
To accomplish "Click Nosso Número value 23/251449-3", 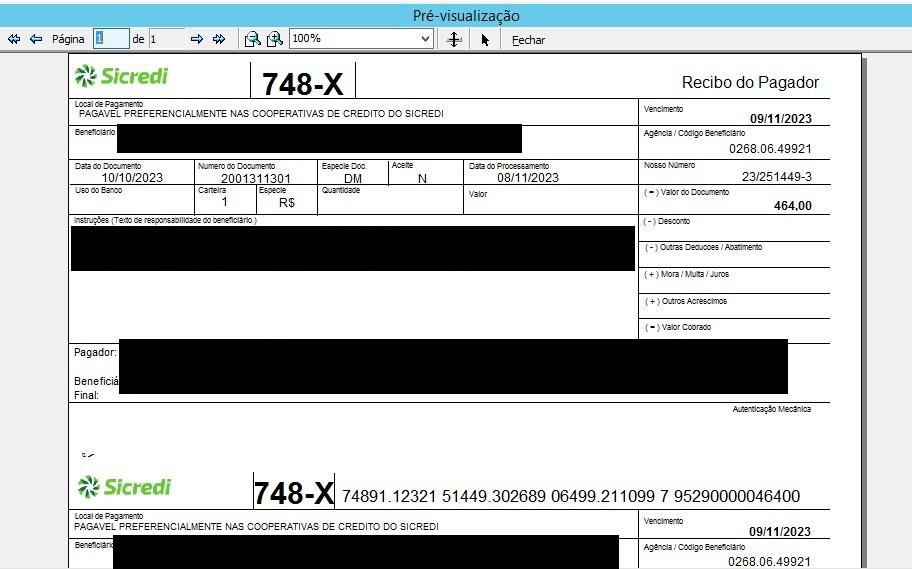I will tap(776, 177).
